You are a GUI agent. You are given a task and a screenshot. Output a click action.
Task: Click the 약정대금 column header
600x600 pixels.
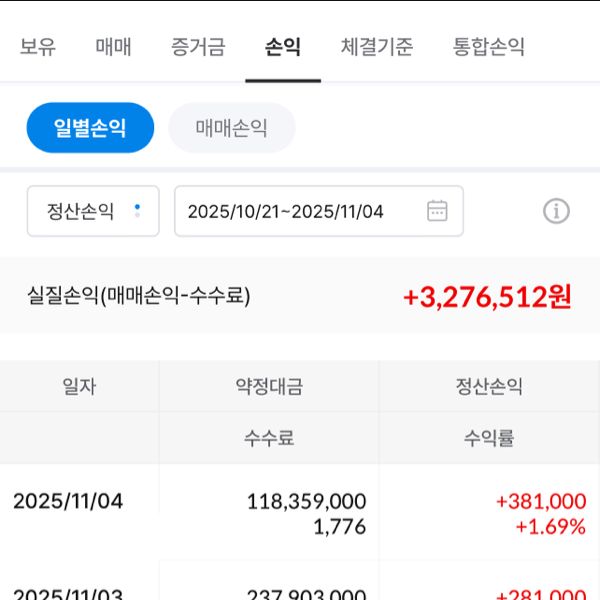pos(269,387)
